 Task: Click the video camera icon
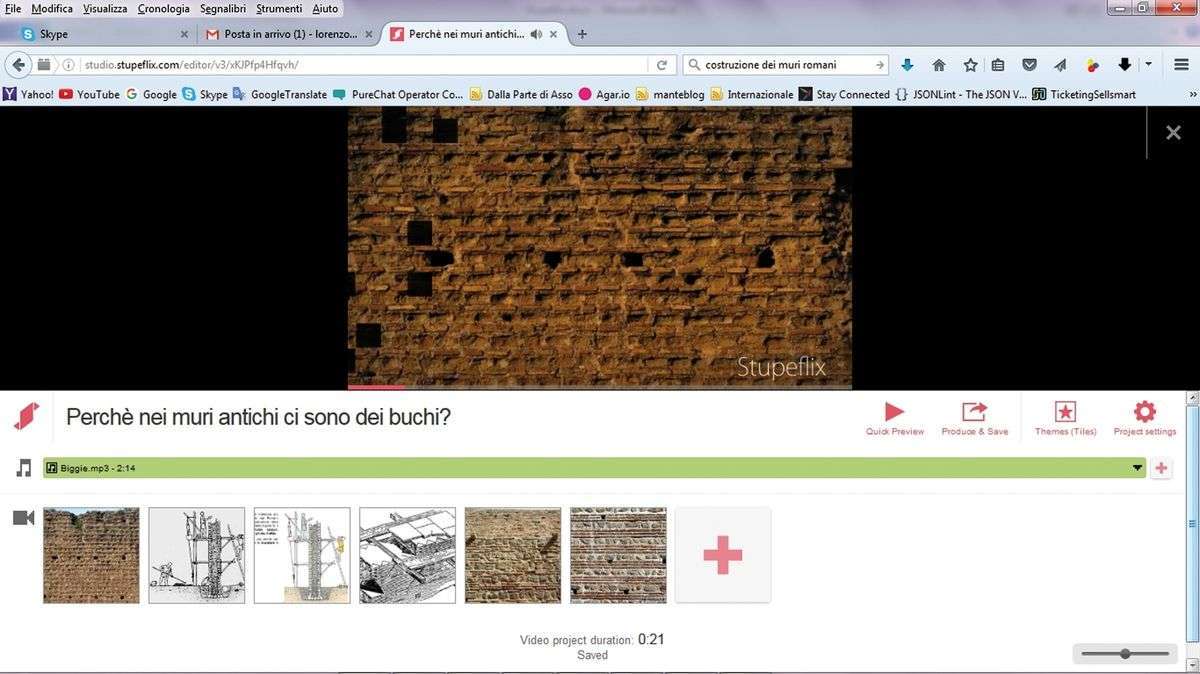tap(24, 518)
